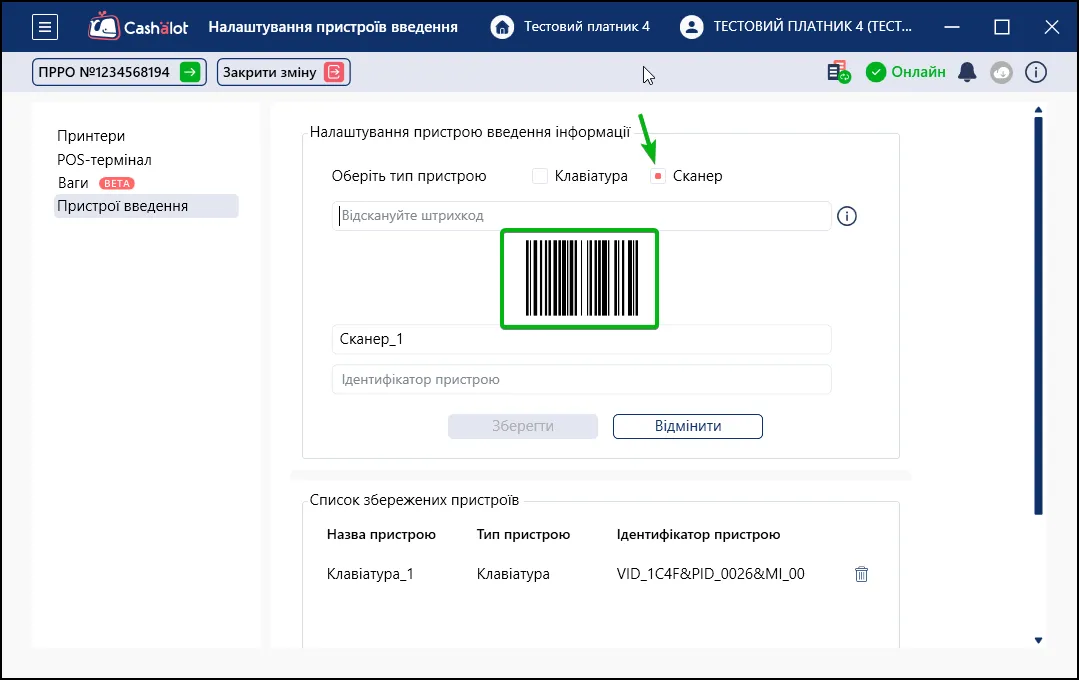This screenshot has height=680, width=1079.
Task: Tick the Клавіатура checkbox
Action: 540,176
